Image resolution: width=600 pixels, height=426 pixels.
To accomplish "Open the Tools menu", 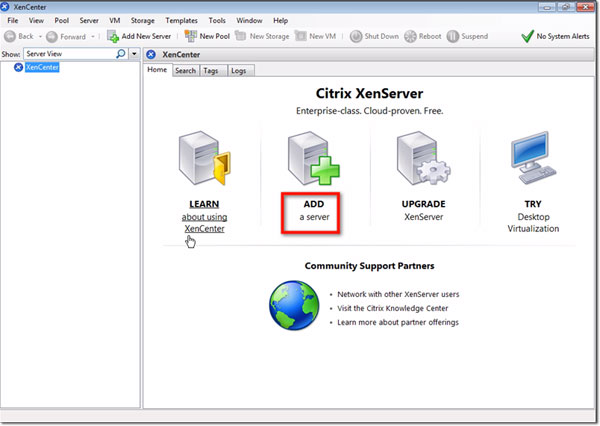I will 217,21.
